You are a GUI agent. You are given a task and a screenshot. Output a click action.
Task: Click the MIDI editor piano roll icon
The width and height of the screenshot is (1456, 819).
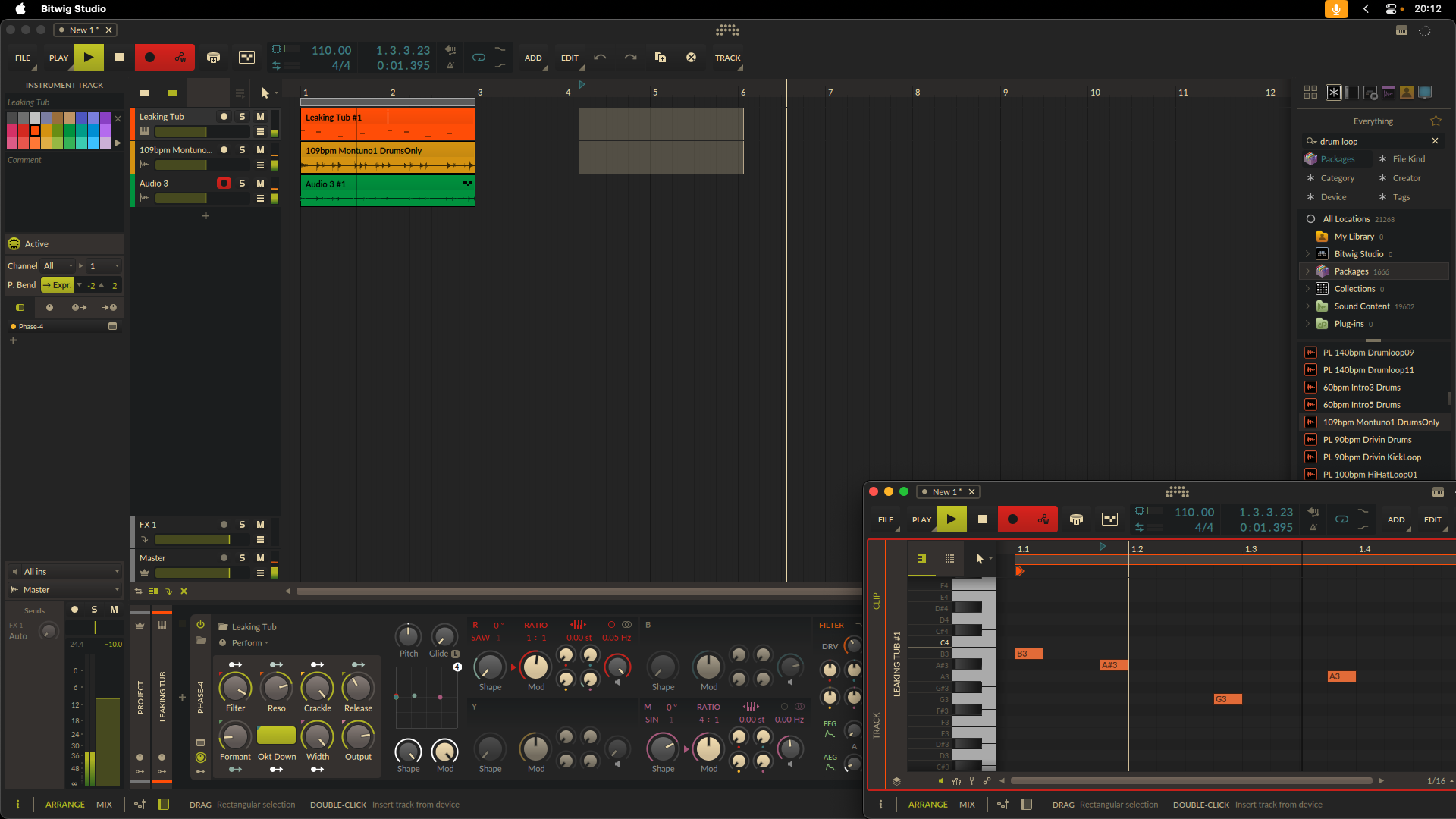[921, 558]
